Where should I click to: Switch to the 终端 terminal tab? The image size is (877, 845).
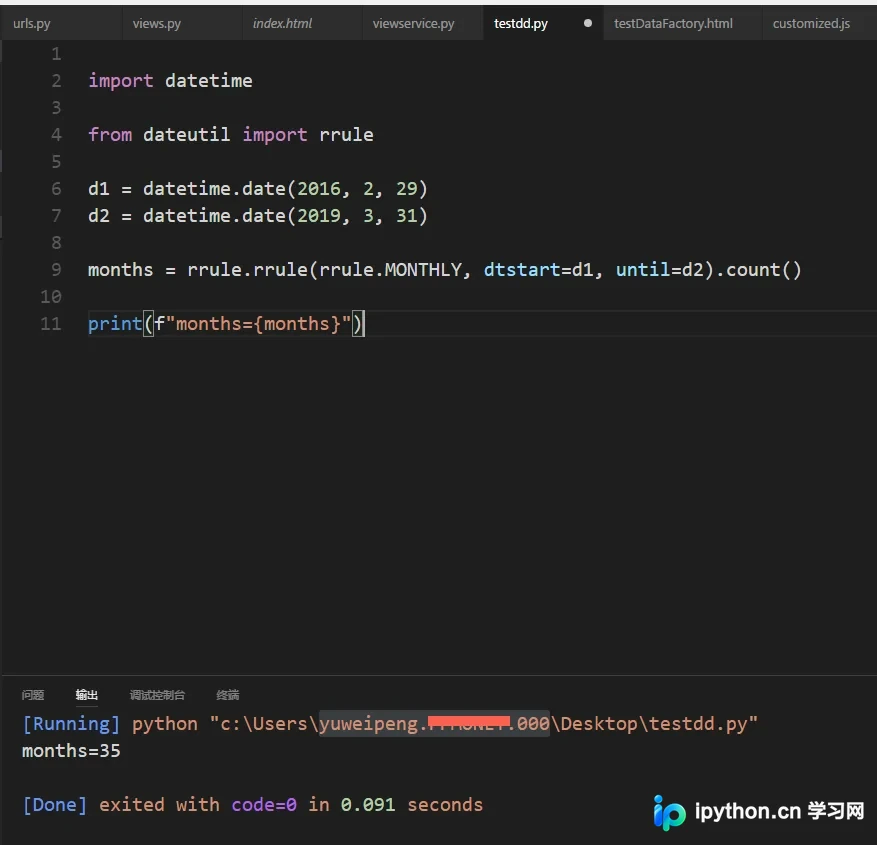coord(228,695)
